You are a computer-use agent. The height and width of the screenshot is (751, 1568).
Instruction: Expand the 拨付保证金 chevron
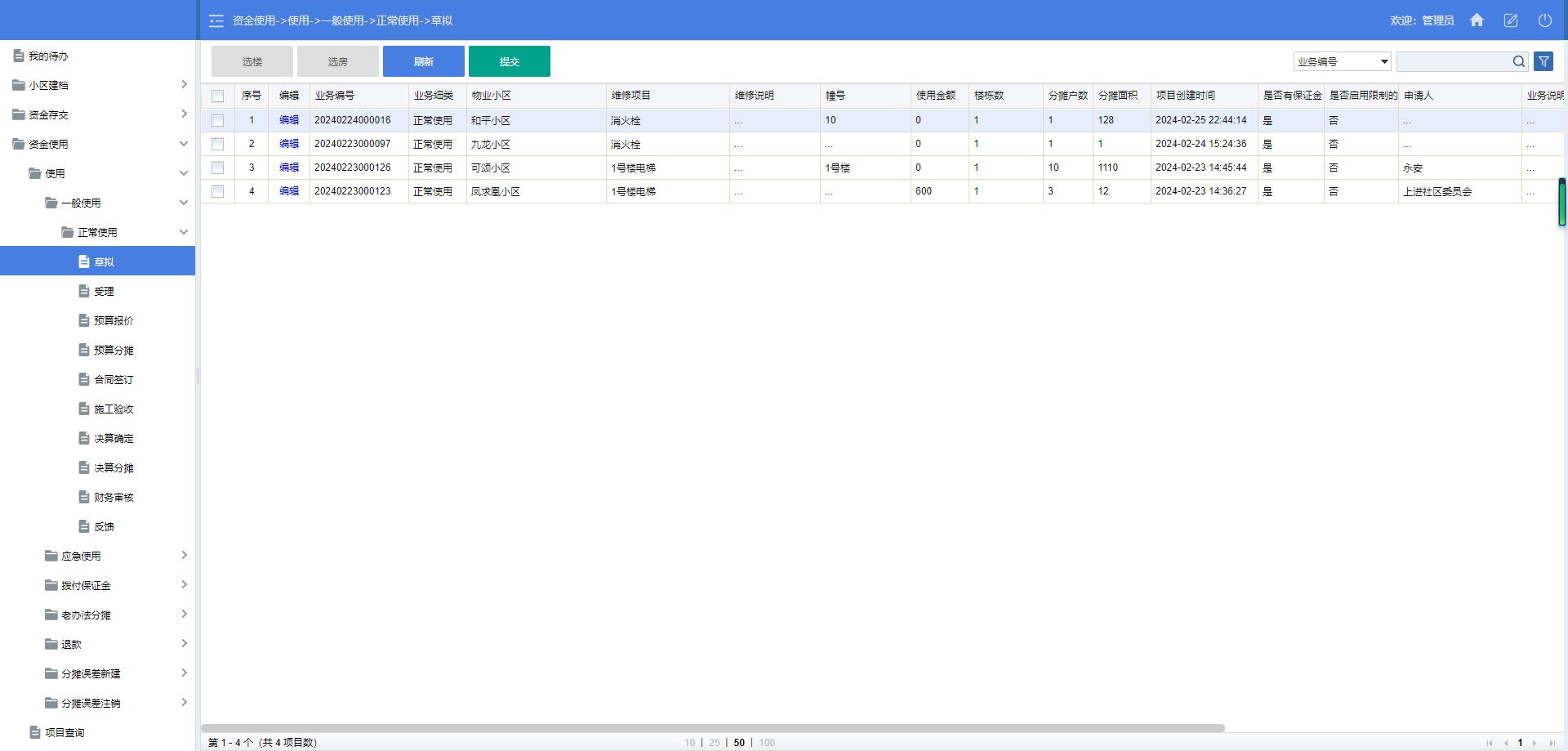pos(184,584)
